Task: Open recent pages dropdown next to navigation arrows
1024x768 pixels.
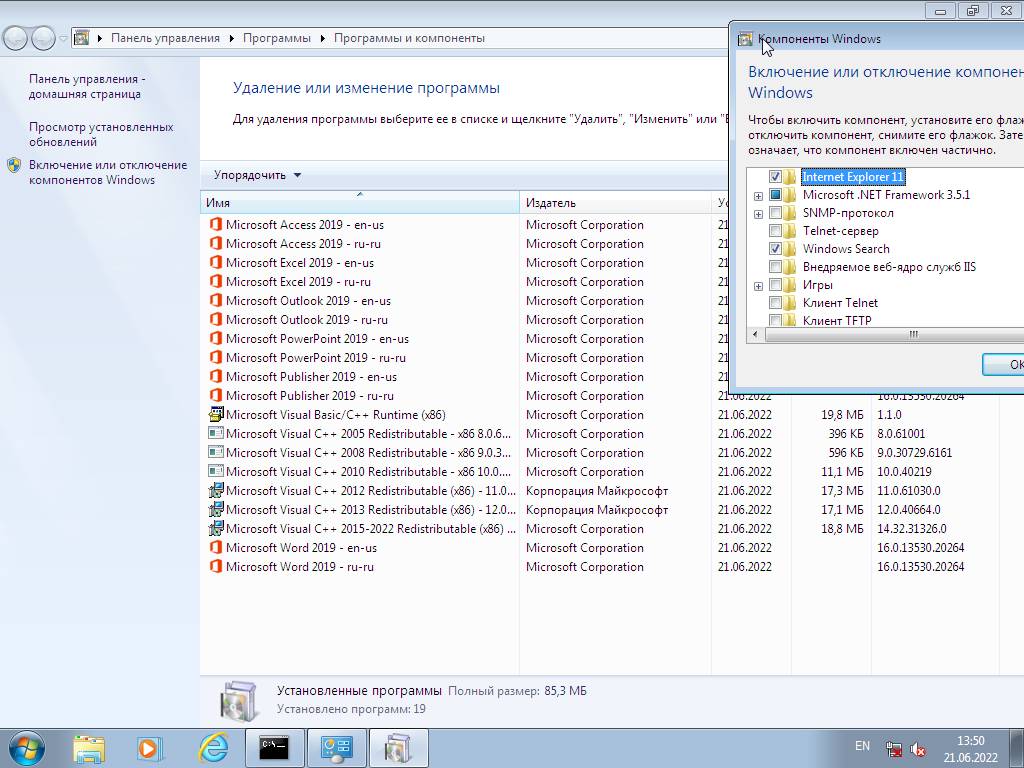Action: pos(63,39)
